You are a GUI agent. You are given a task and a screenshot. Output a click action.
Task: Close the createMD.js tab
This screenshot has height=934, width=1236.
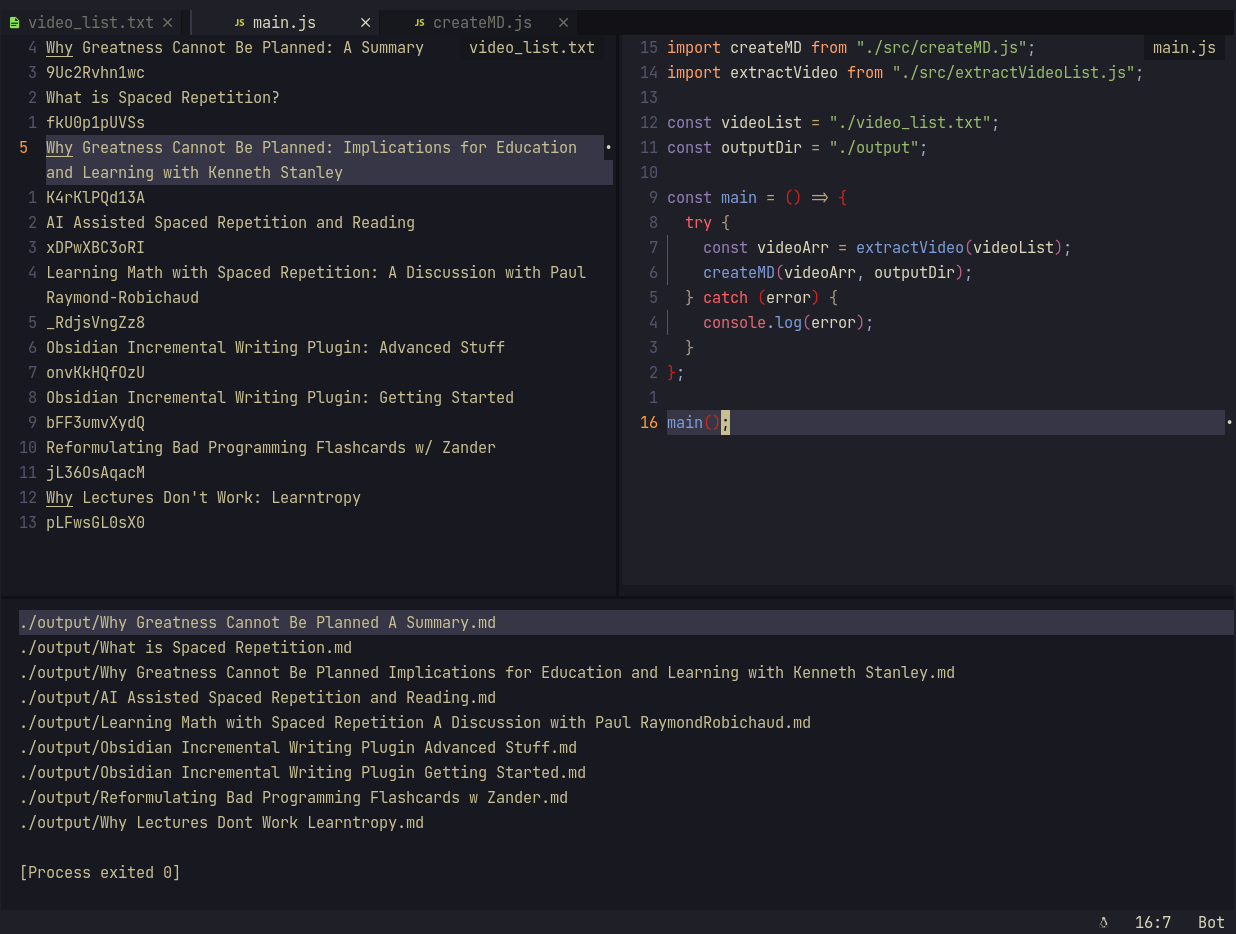563,22
